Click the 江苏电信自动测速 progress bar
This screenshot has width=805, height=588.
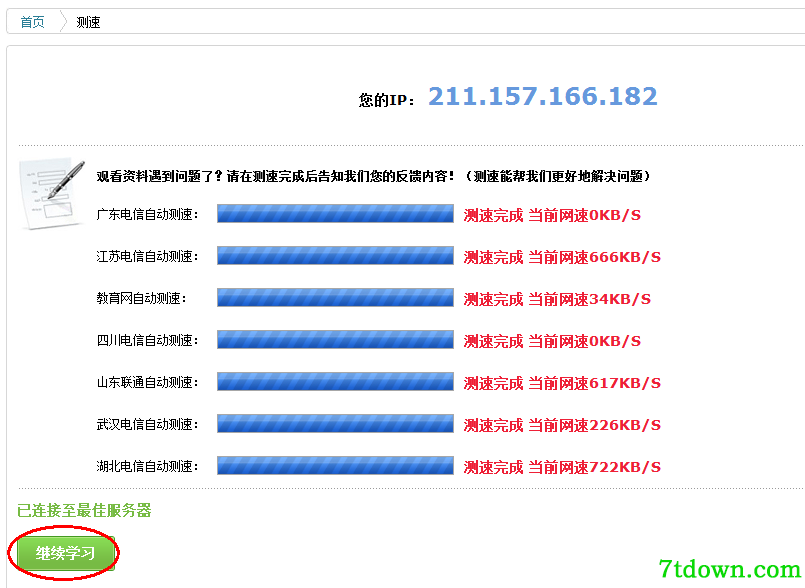(x=335, y=256)
